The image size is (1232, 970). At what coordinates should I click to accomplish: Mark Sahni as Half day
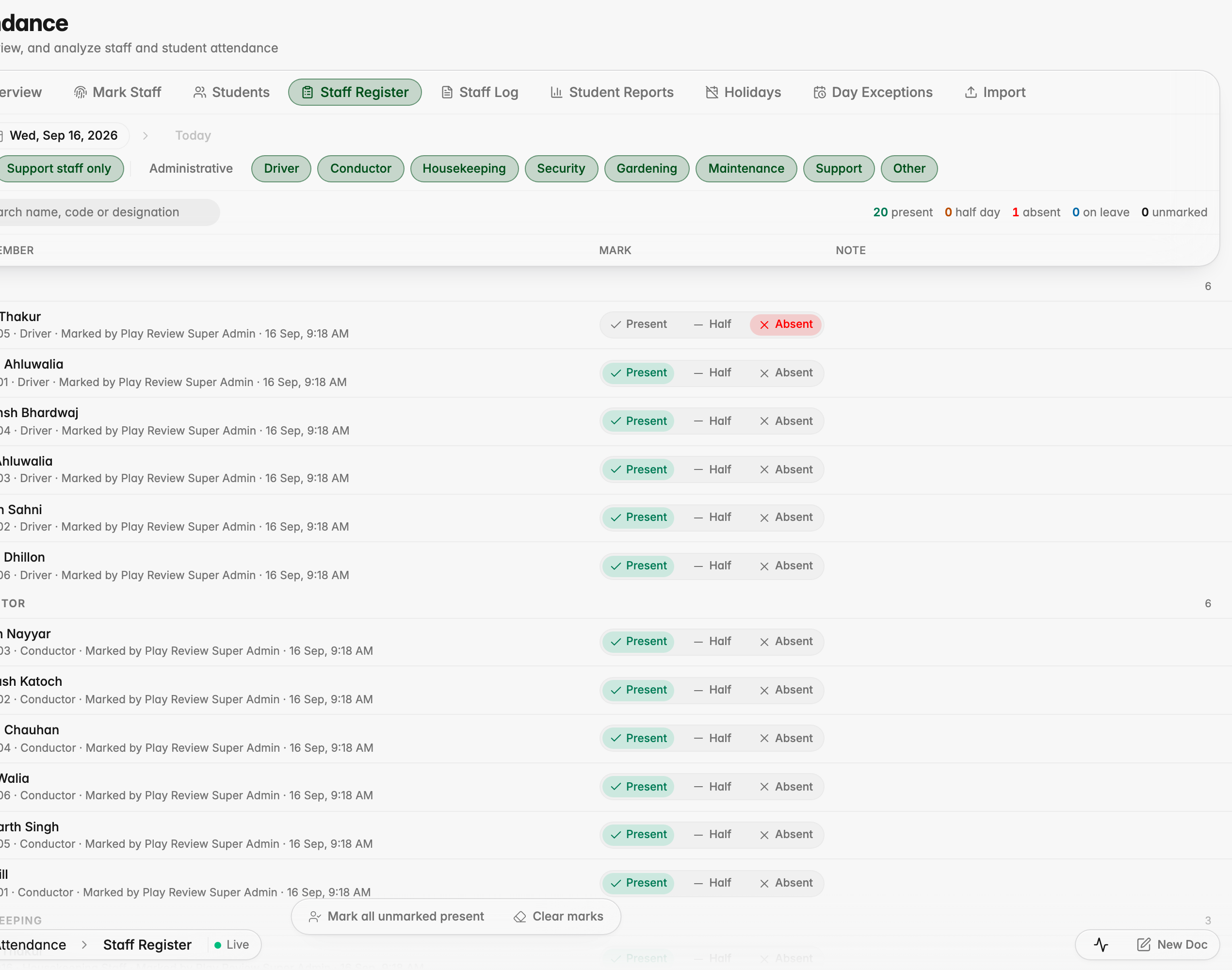[712, 517]
